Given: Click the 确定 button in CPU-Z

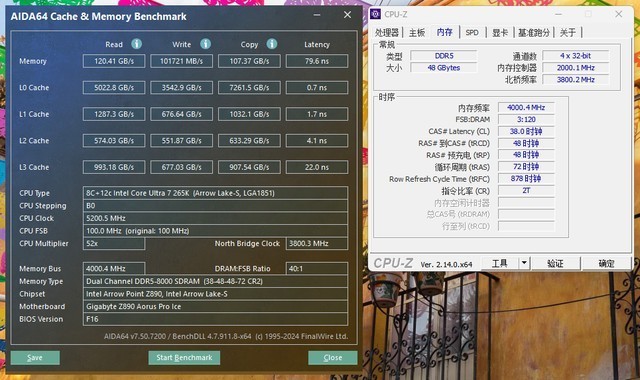Looking at the screenshot, I should click(606, 264).
